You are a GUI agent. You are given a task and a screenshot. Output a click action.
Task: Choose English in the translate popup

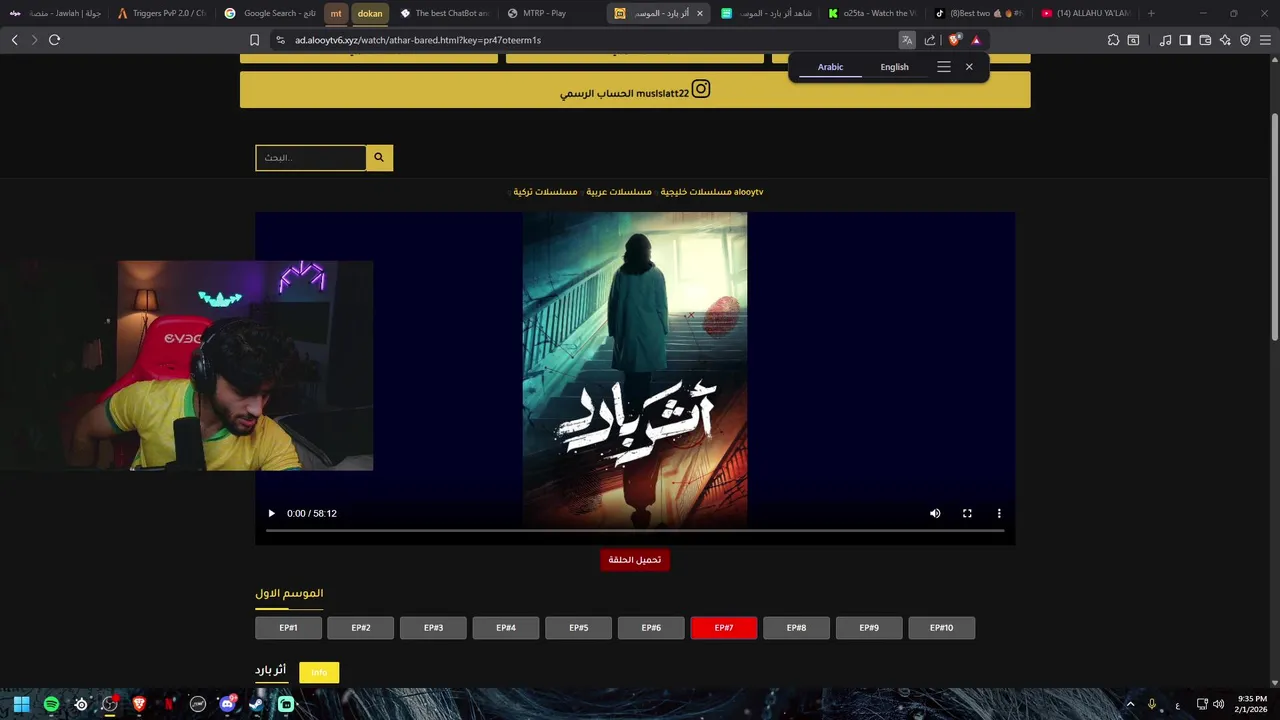894,67
